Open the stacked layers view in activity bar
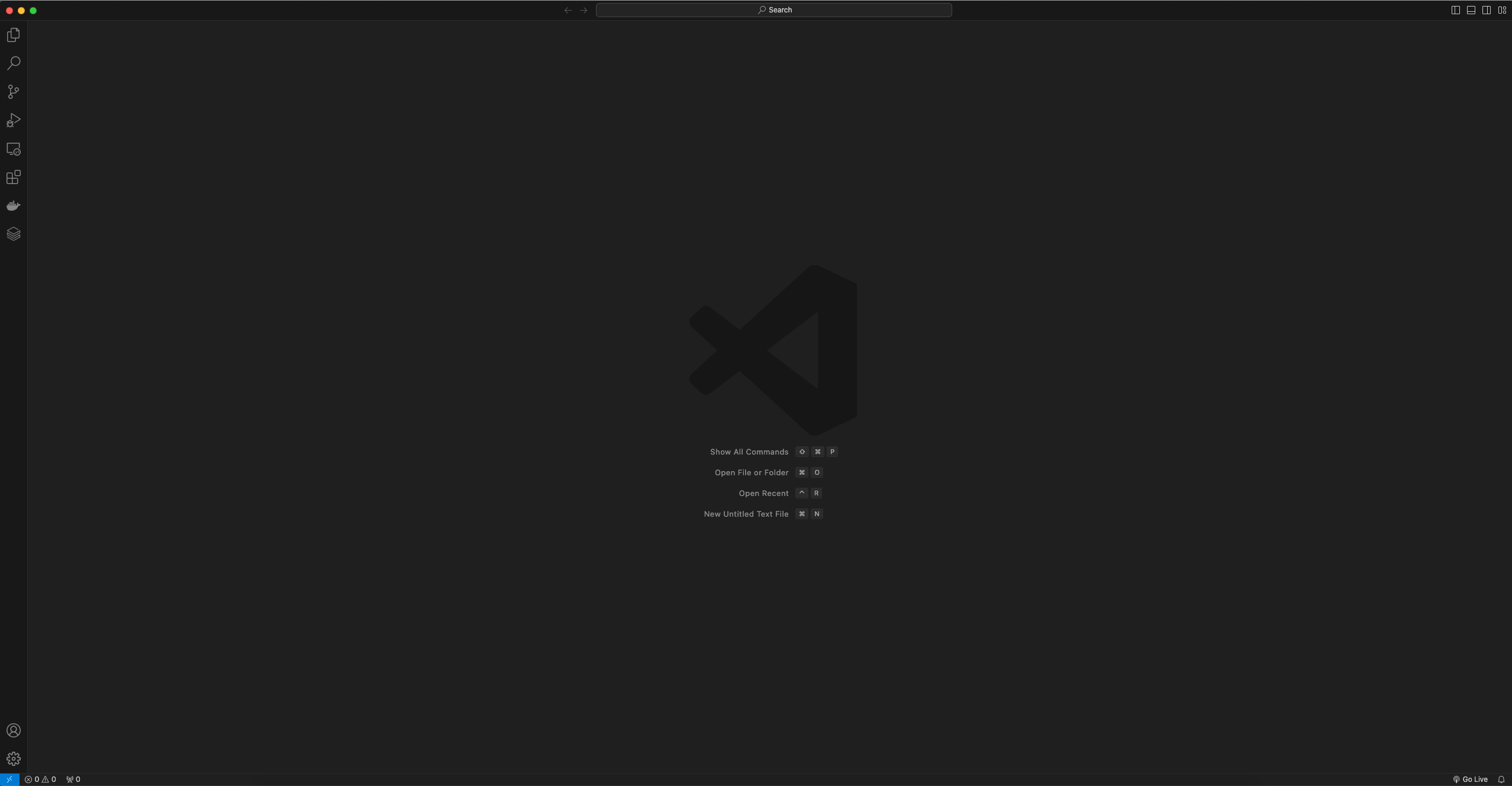The width and height of the screenshot is (1512, 786). click(14, 234)
